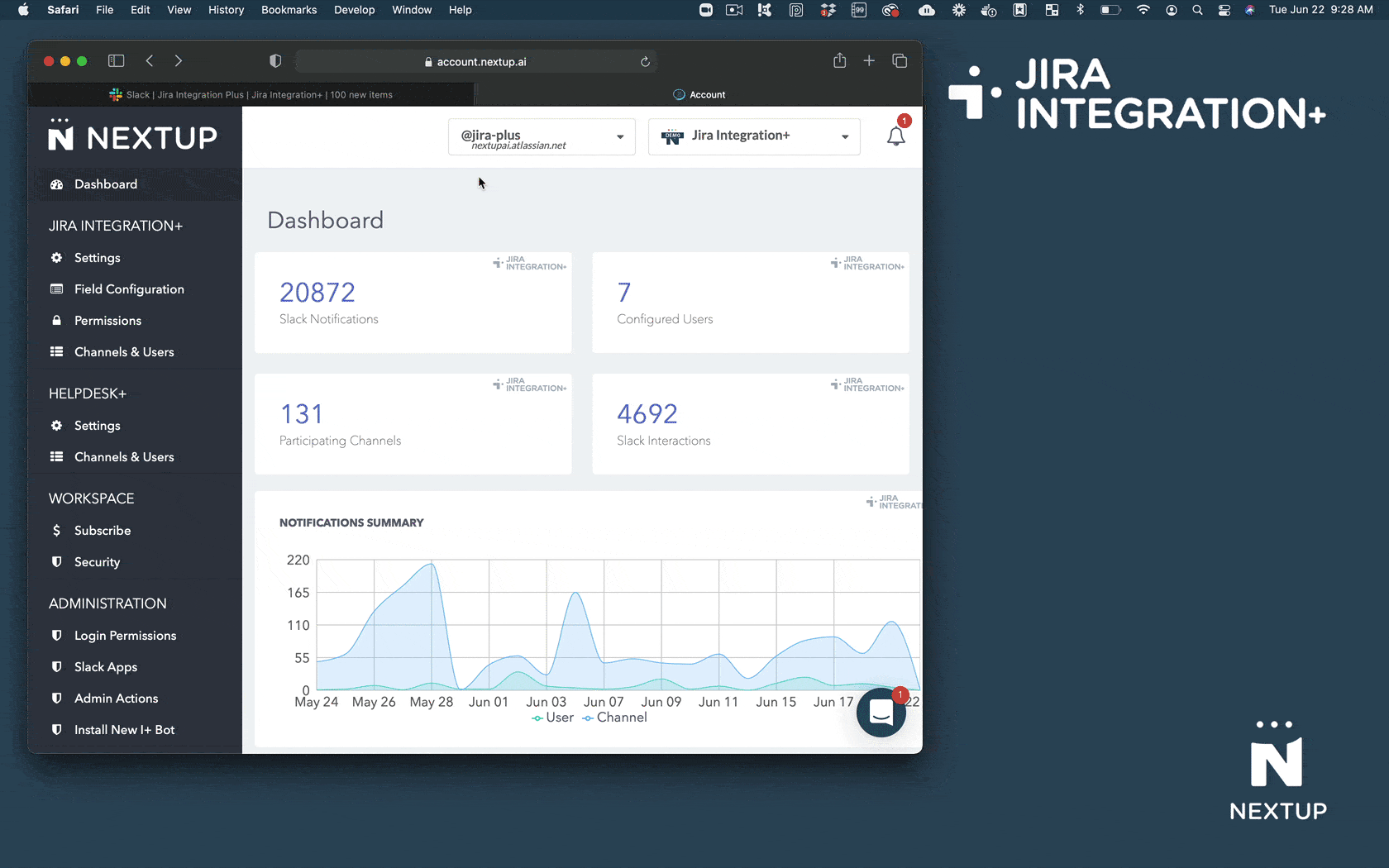1389x868 pixels.
Task: Click the 20872 Slack Notifications card
Action: pyautogui.click(x=413, y=303)
